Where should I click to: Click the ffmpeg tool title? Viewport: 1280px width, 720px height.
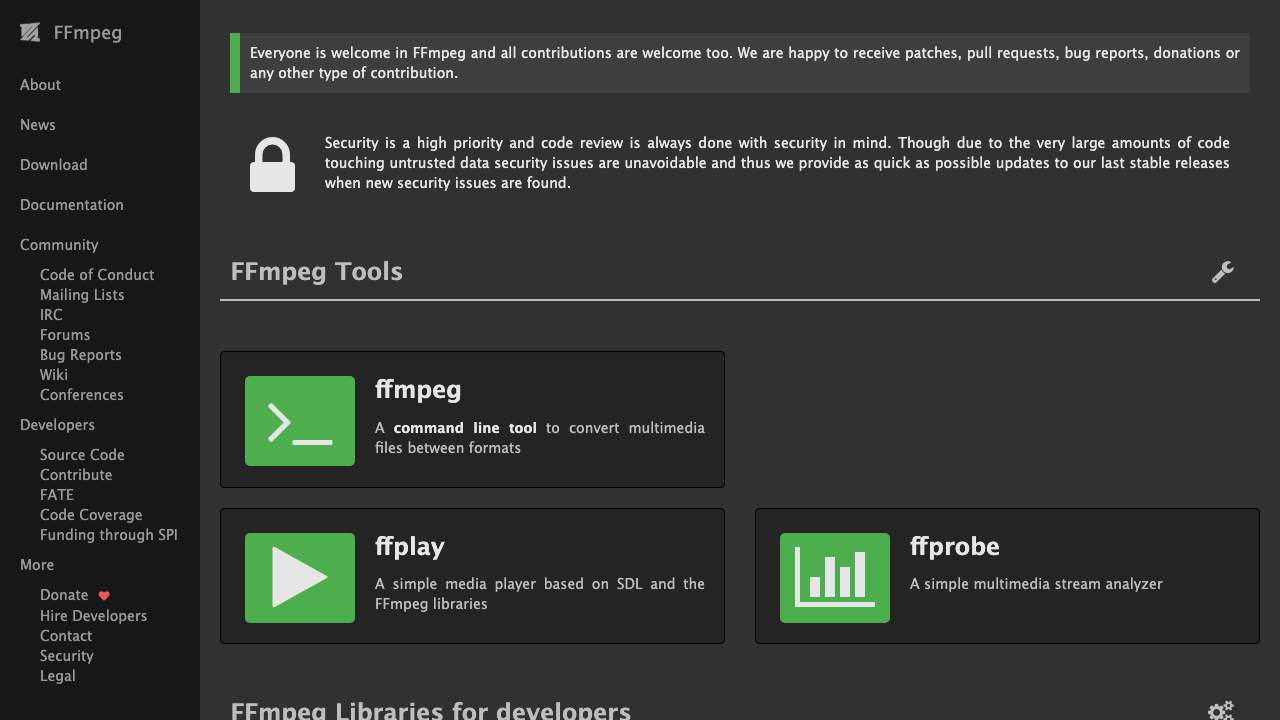(418, 389)
